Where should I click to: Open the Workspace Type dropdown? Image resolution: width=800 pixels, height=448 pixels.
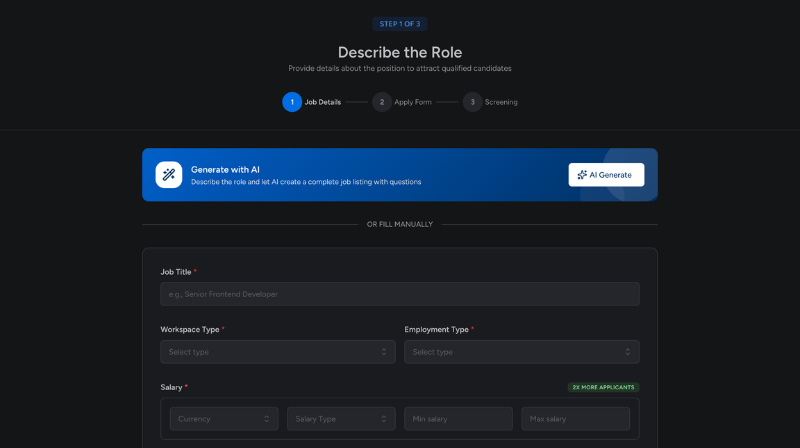point(278,352)
